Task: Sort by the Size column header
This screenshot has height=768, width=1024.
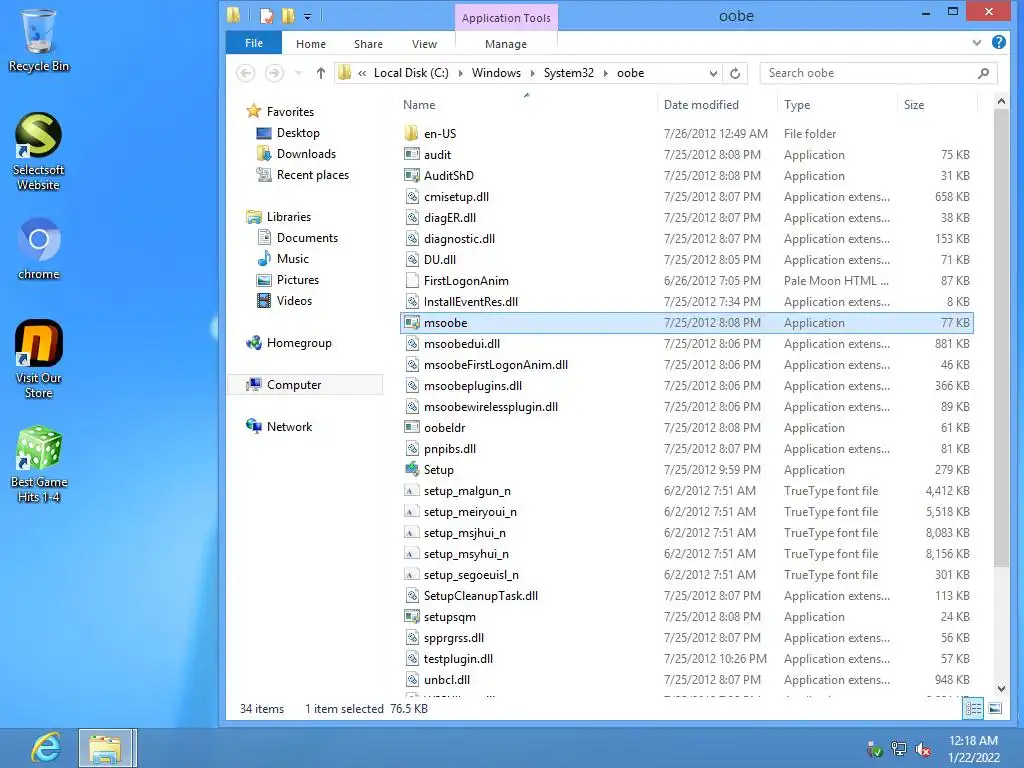Action: tap(914, 104)
